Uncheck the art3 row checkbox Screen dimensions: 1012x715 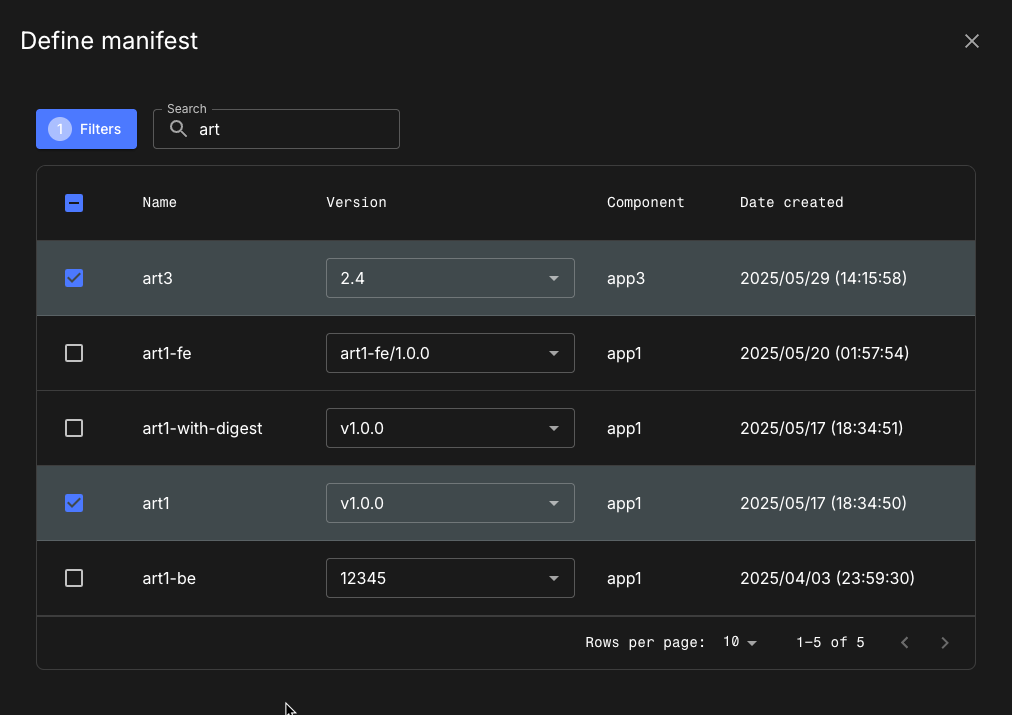click(x=74, y=278)
